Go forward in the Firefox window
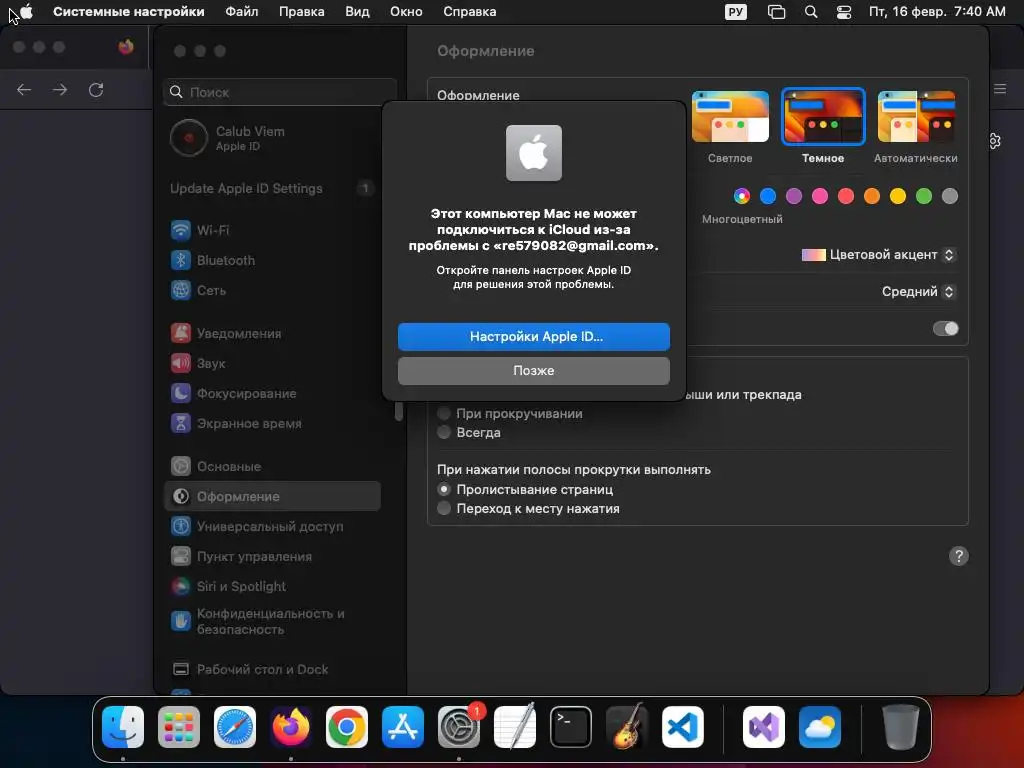Image resolution: width=1024 pixels, height=768 pixels. 60,89
